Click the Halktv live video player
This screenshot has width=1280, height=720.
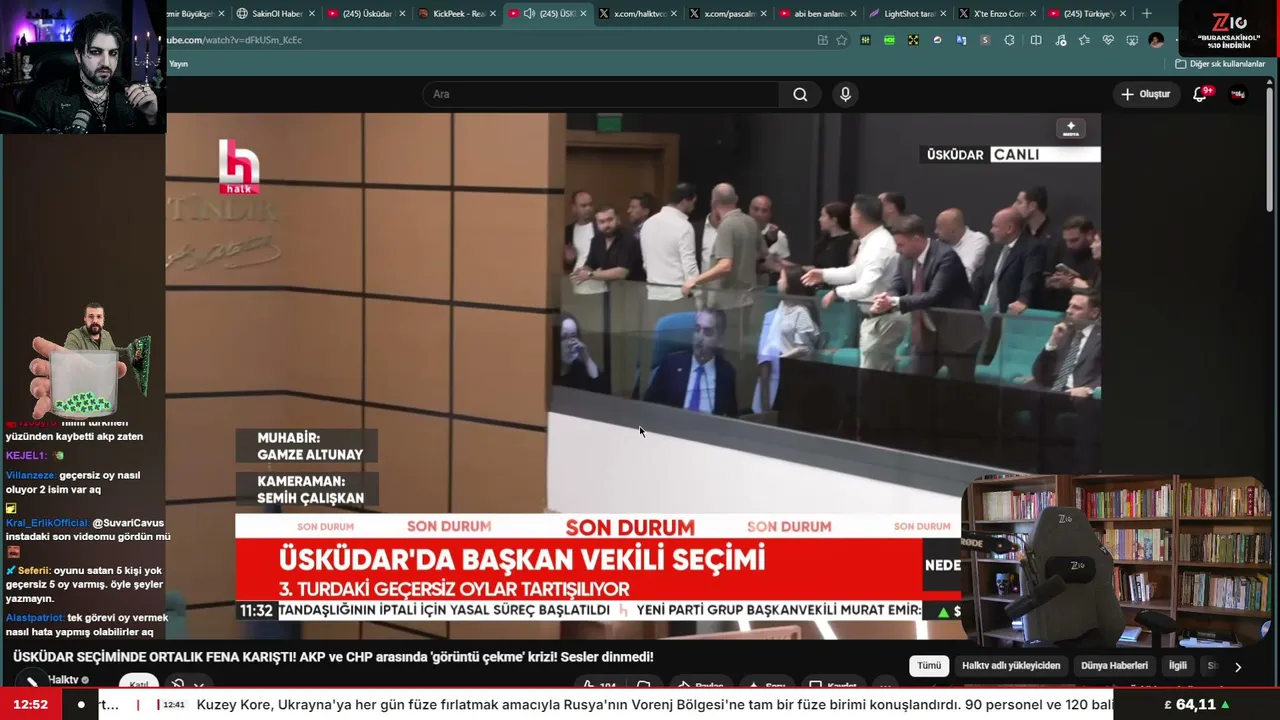click(633, 376)
